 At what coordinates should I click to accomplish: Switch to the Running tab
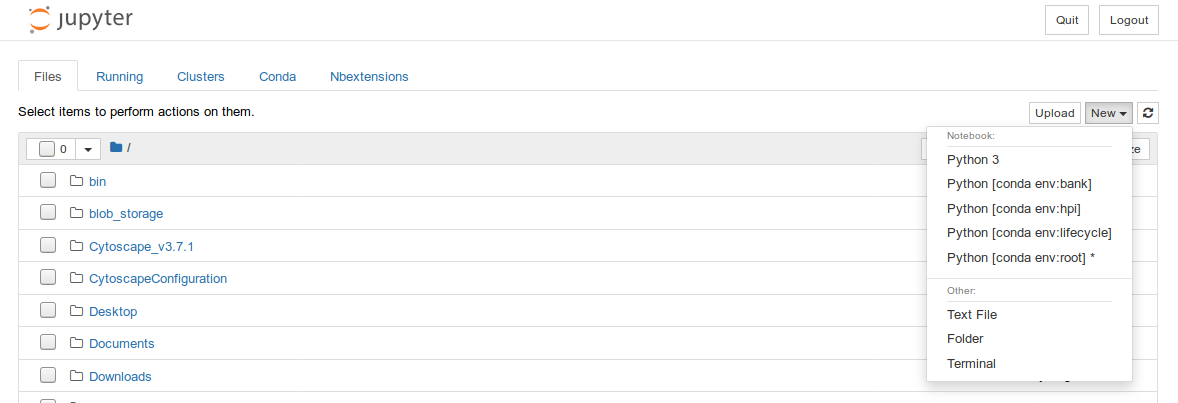pyautogui.click(x=119, y=76)
